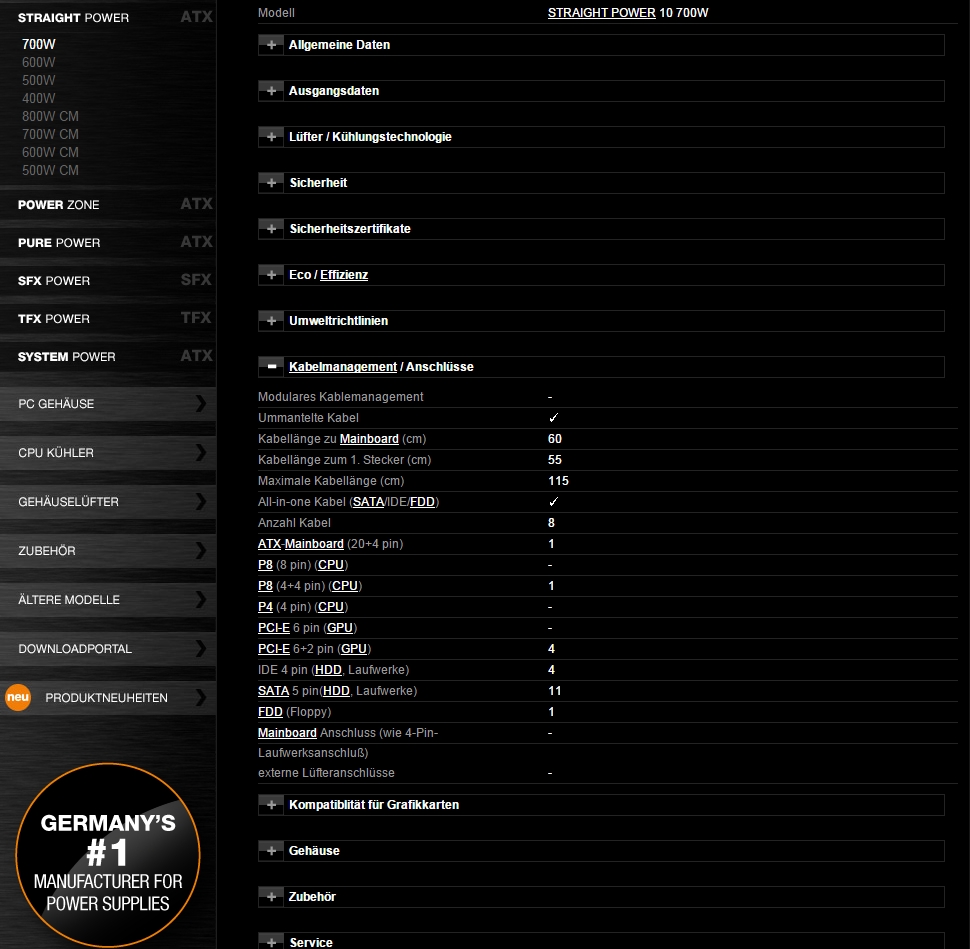Open Mainboard link in Kabellänge row
Image resolution: width=970 pixels, height=949 pixels.
(x=369, y=439)
